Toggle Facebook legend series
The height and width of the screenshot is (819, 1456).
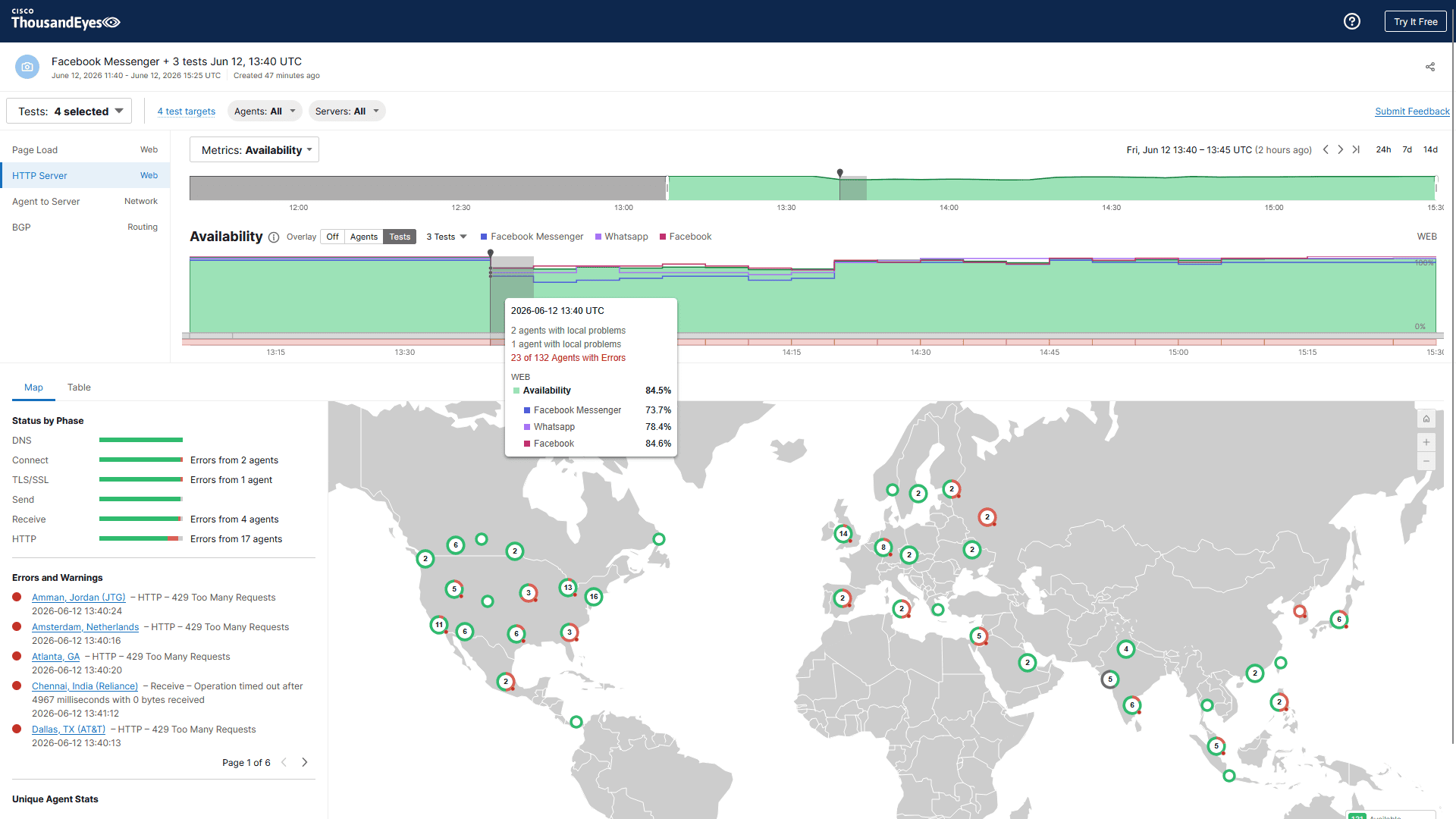coord(686,237)
